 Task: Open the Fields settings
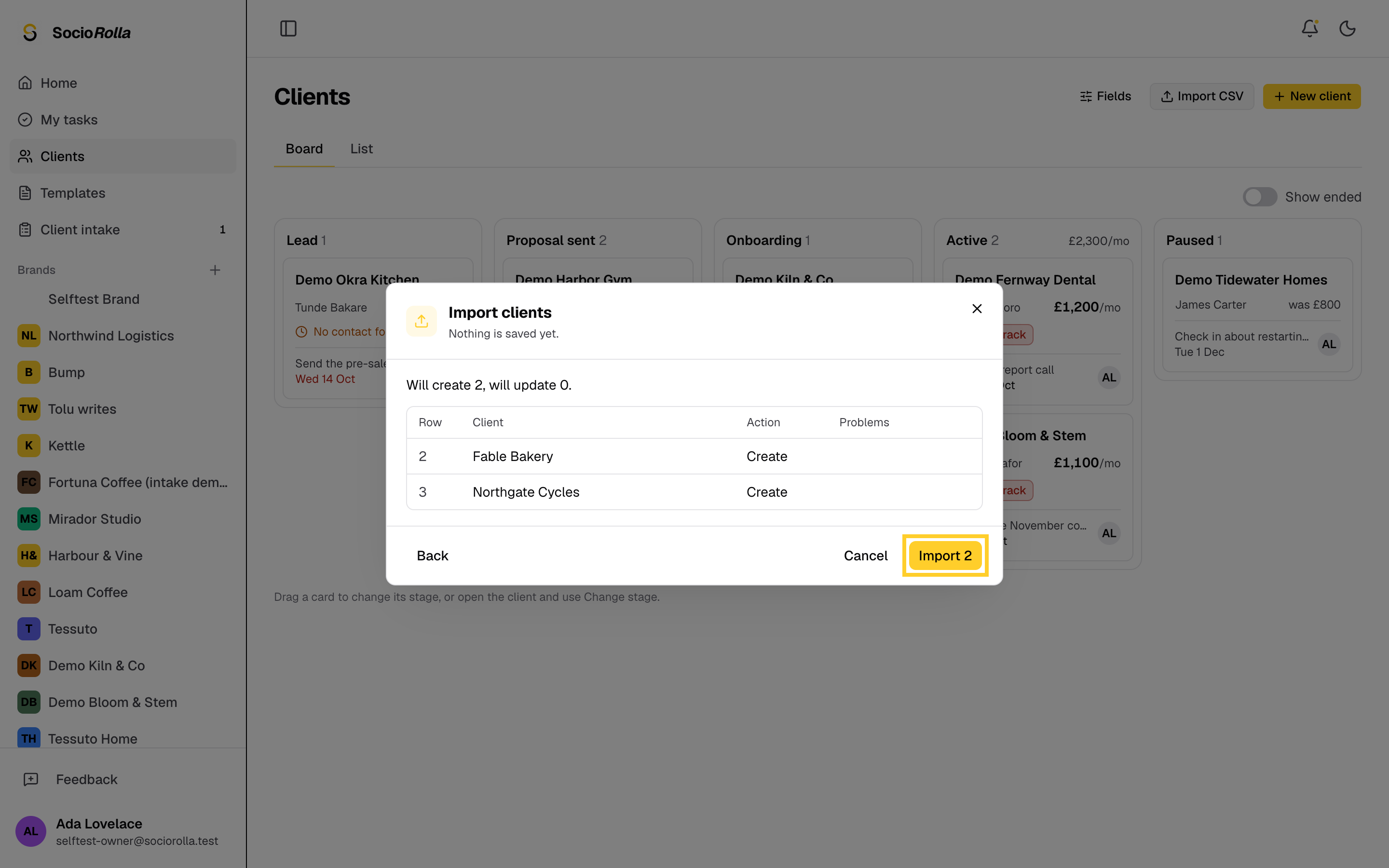point(1105,96)
